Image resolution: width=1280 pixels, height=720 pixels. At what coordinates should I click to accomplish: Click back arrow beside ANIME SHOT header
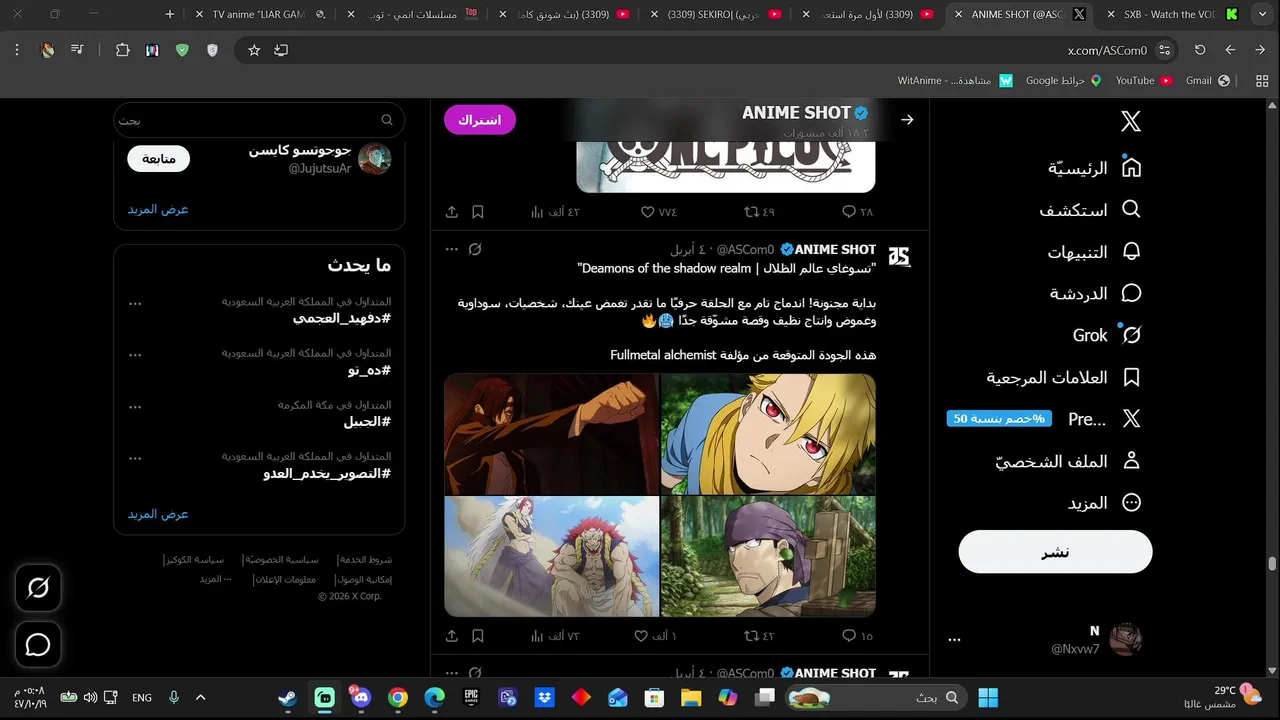point(907,120)
